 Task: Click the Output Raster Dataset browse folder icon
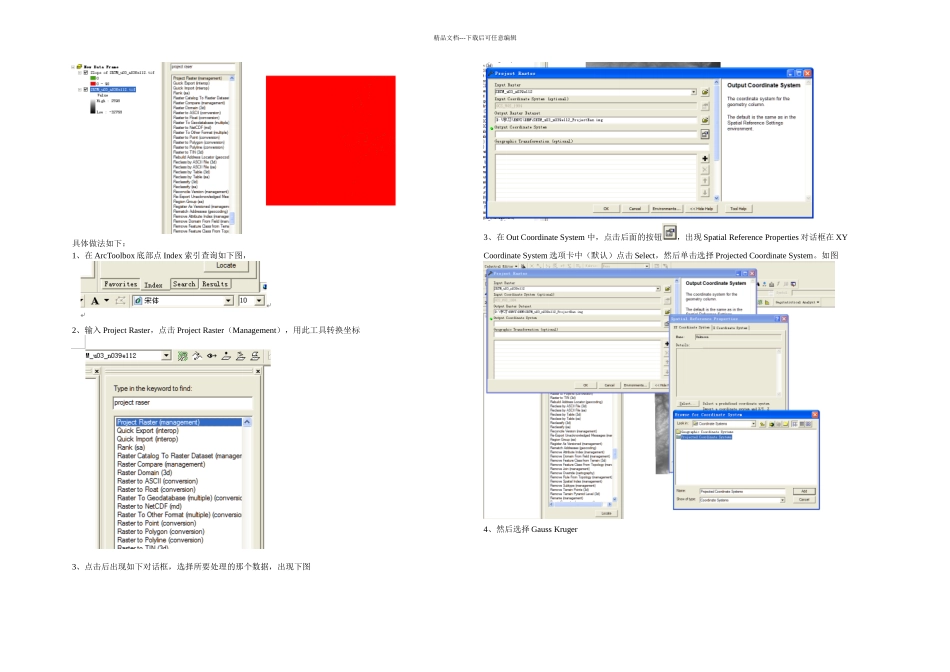tap(705, 120)
